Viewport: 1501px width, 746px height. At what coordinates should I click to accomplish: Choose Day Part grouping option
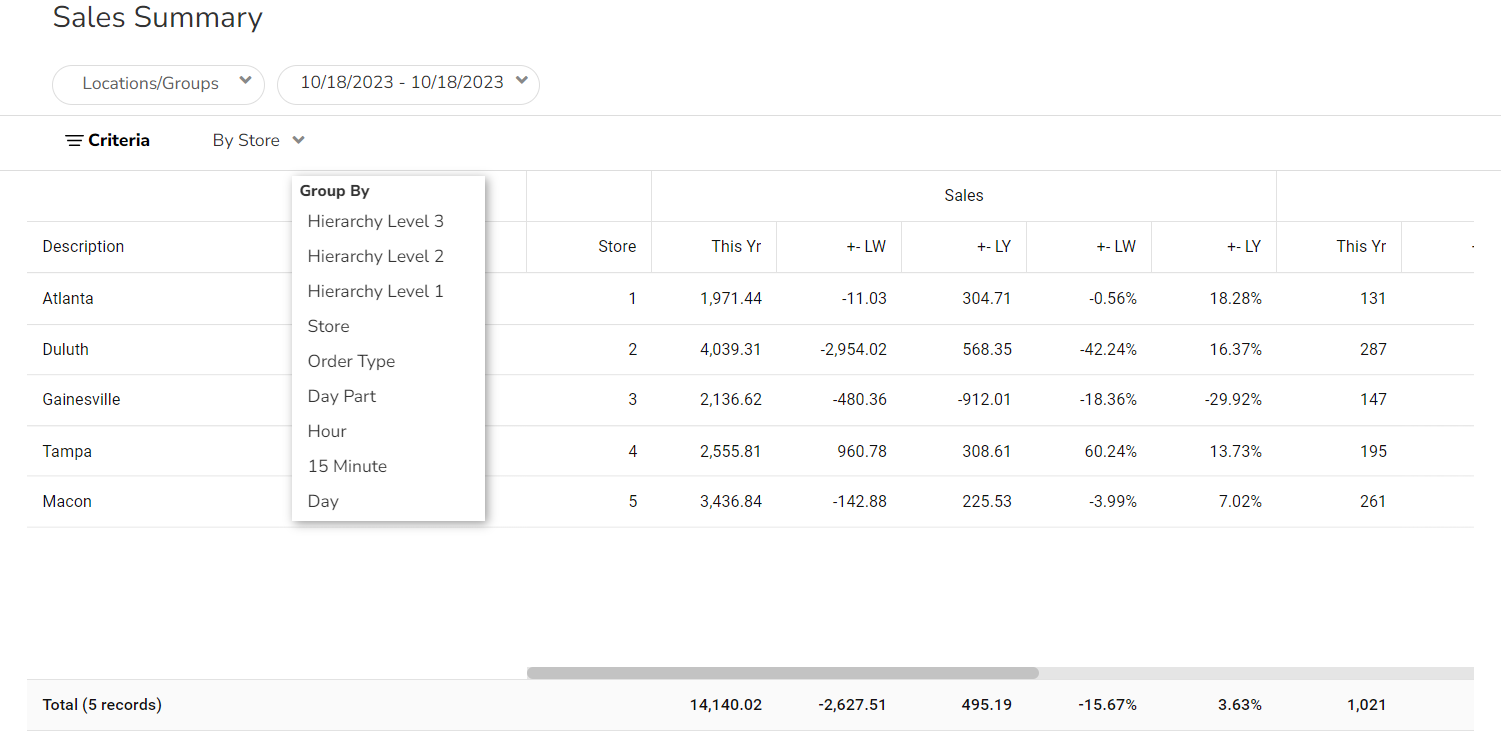pos(341,396)
